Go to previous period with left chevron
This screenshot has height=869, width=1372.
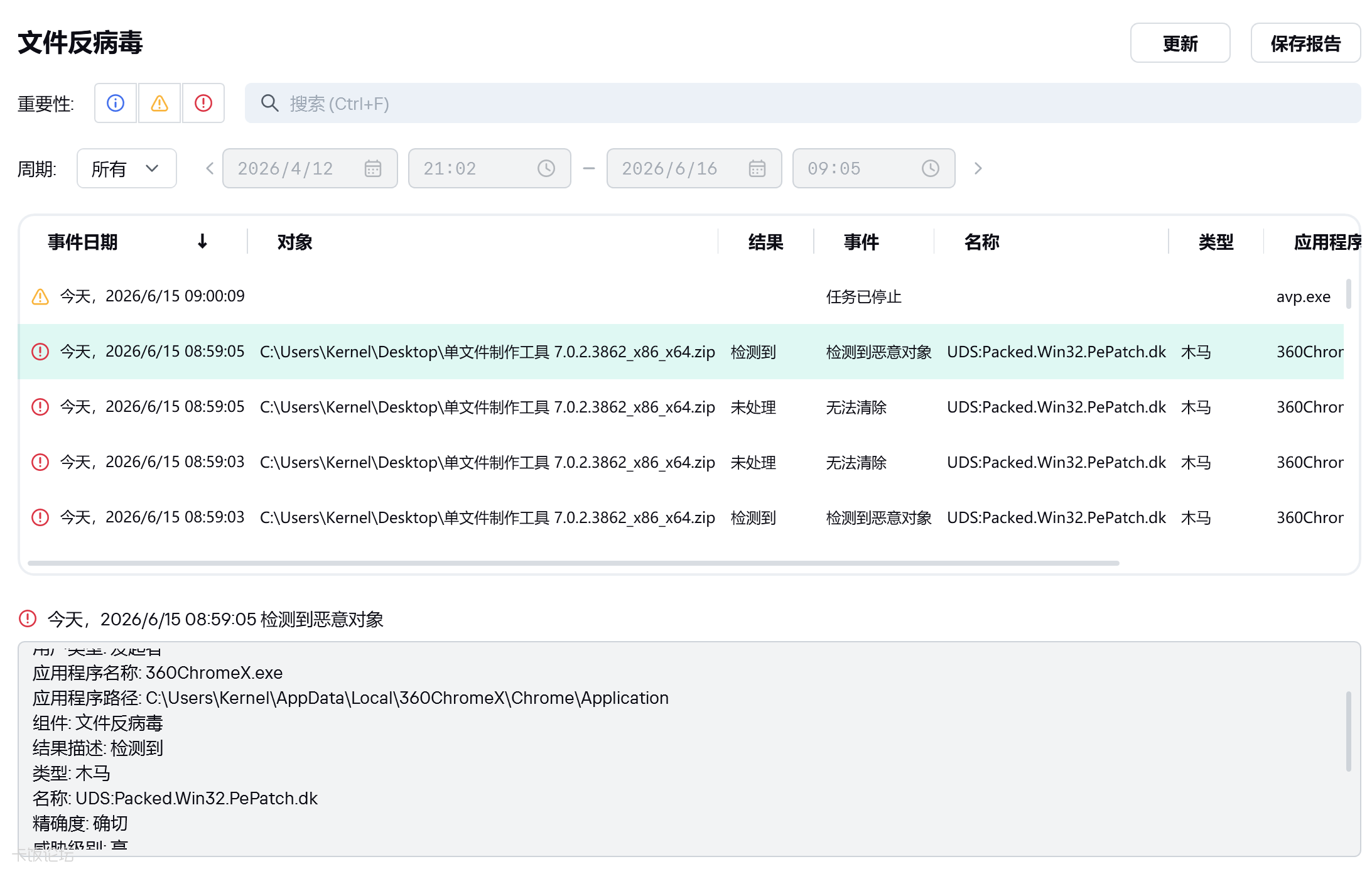[x=210, y=168]
